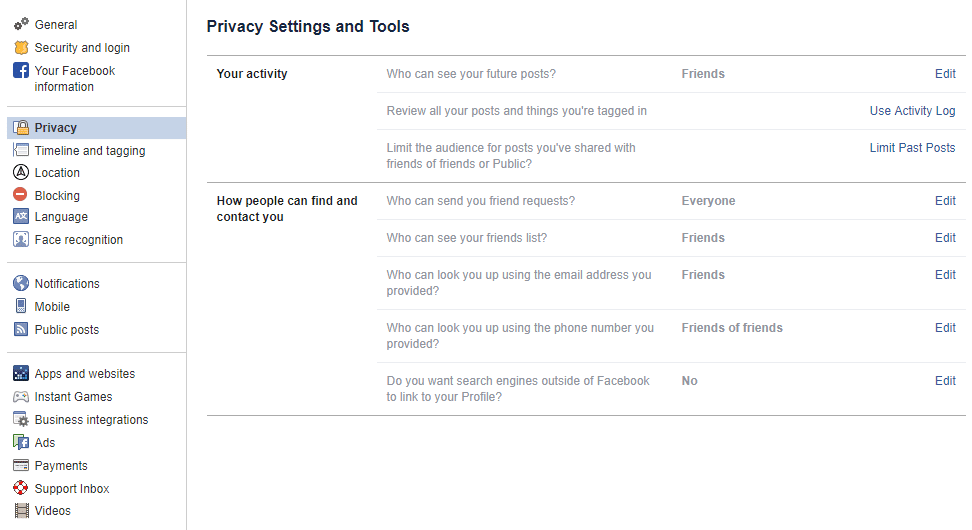The width and height of the screenshot is (972, 530).
Task: Edit who can see your friends list
Action: [x=945, y=238]
